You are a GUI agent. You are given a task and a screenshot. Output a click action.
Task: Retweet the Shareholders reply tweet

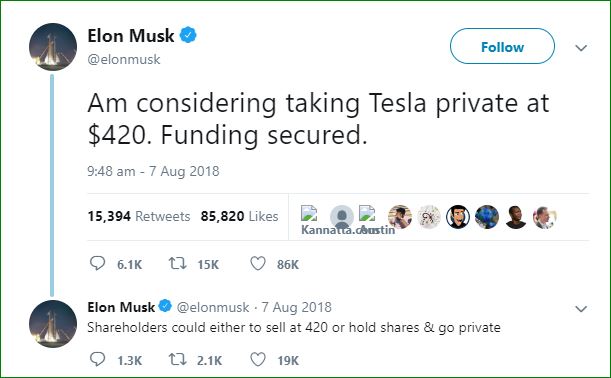click(177, 359)
